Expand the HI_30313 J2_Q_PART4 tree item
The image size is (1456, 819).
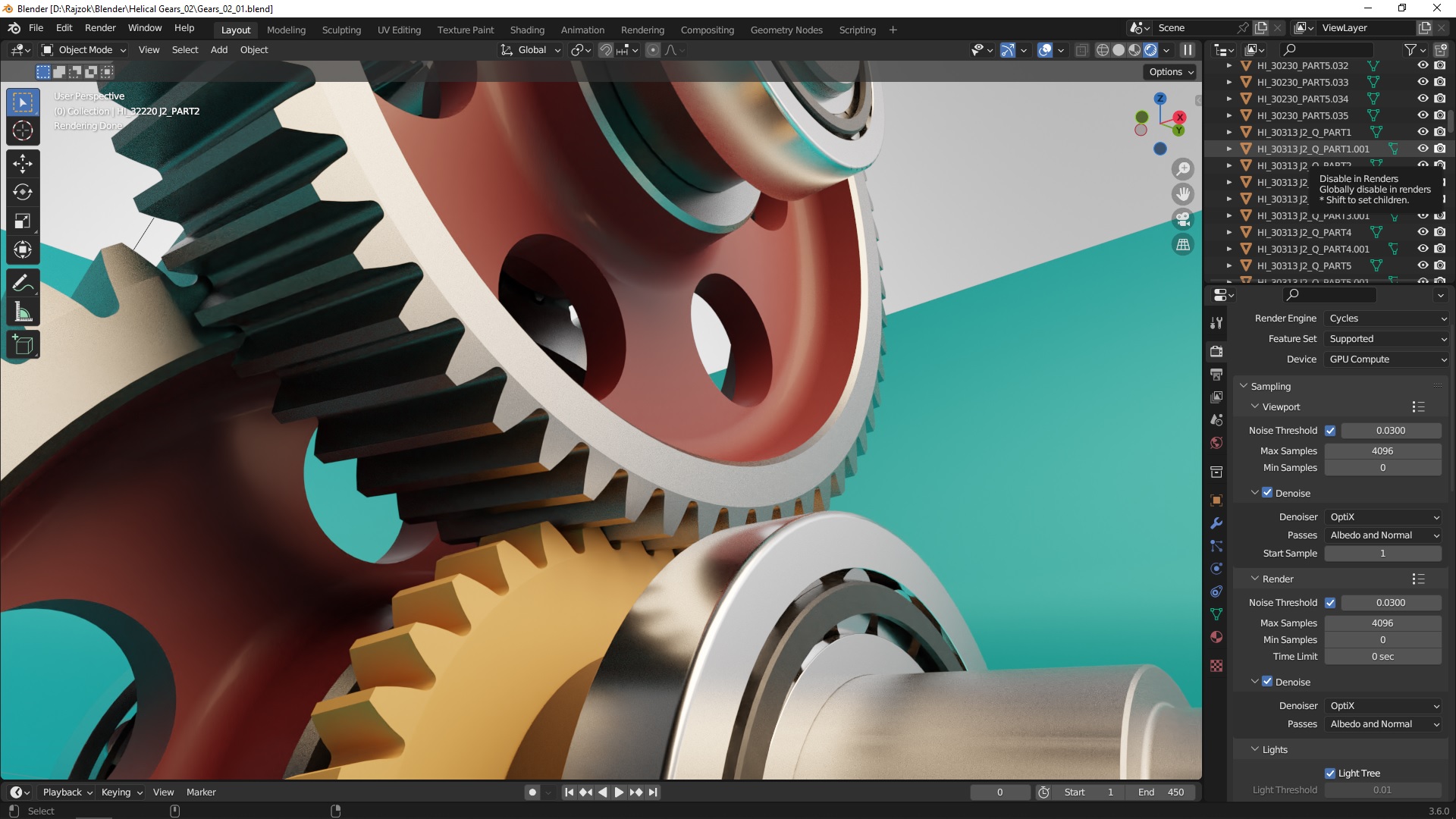click(x=1229, y=233)
